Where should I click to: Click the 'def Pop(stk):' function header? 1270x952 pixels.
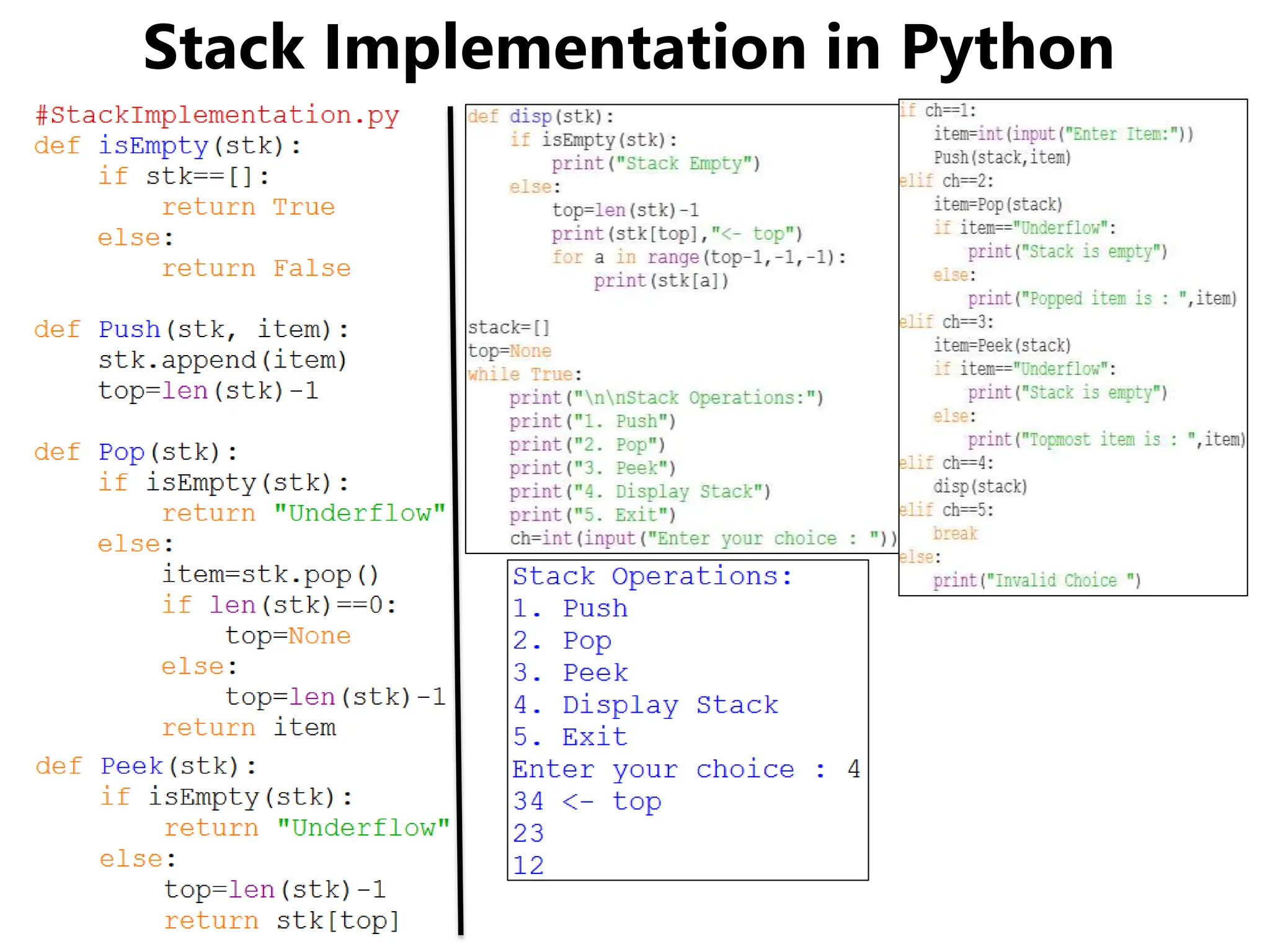(135, 452)
